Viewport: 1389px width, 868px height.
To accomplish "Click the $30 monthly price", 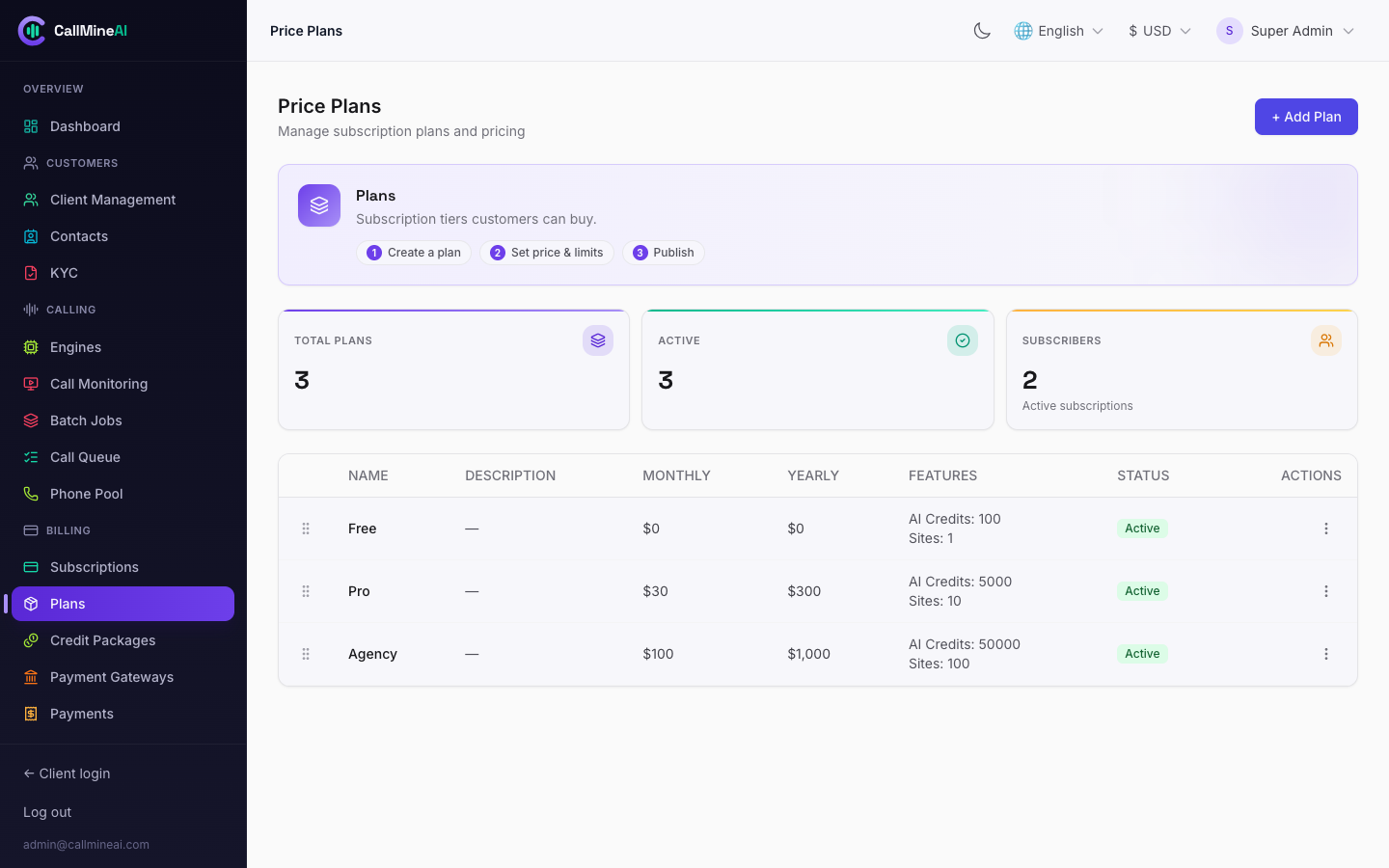I will tap(655, 591).
